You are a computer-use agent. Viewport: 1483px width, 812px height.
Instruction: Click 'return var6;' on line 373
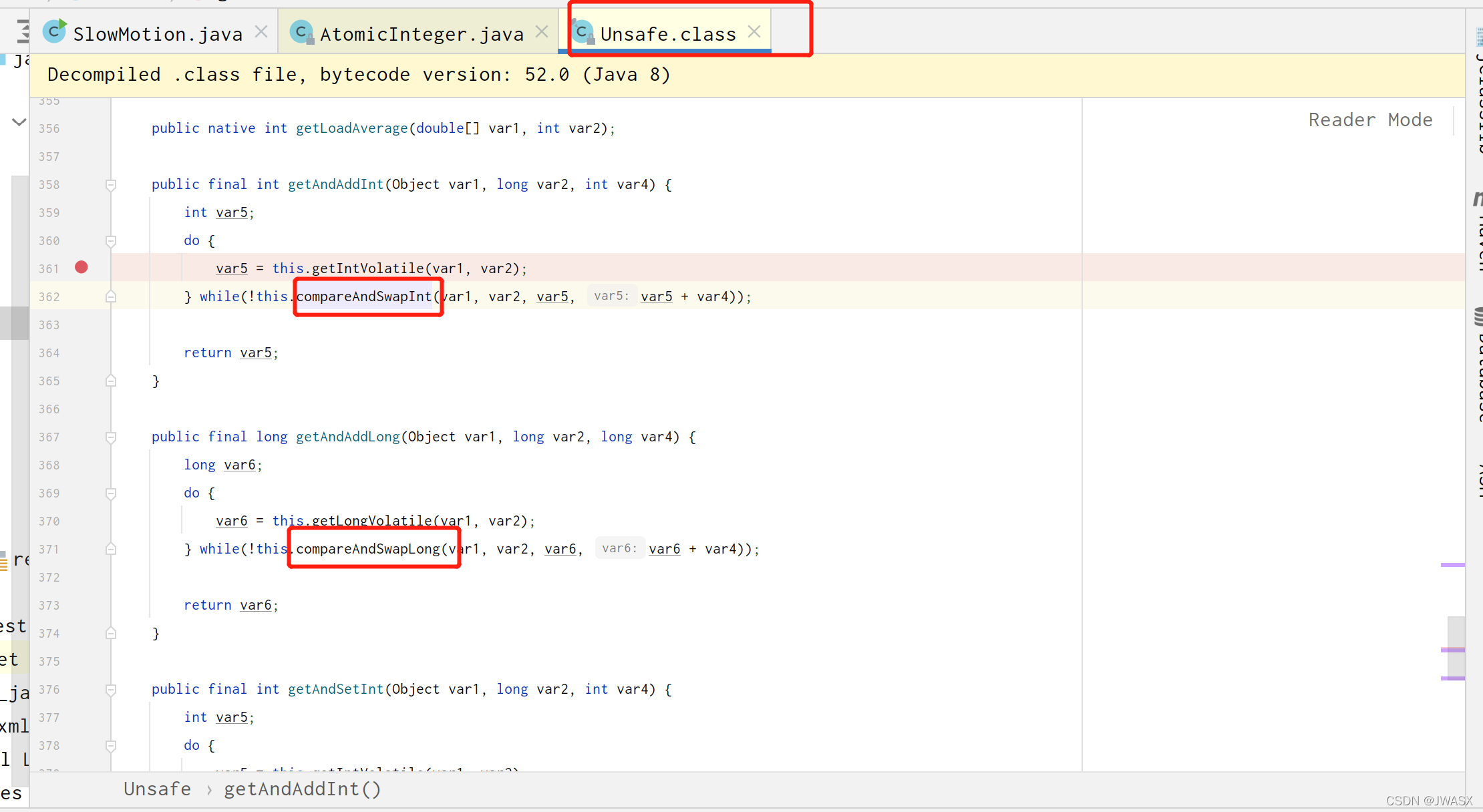pyautogui.click(x=231, y=604)
